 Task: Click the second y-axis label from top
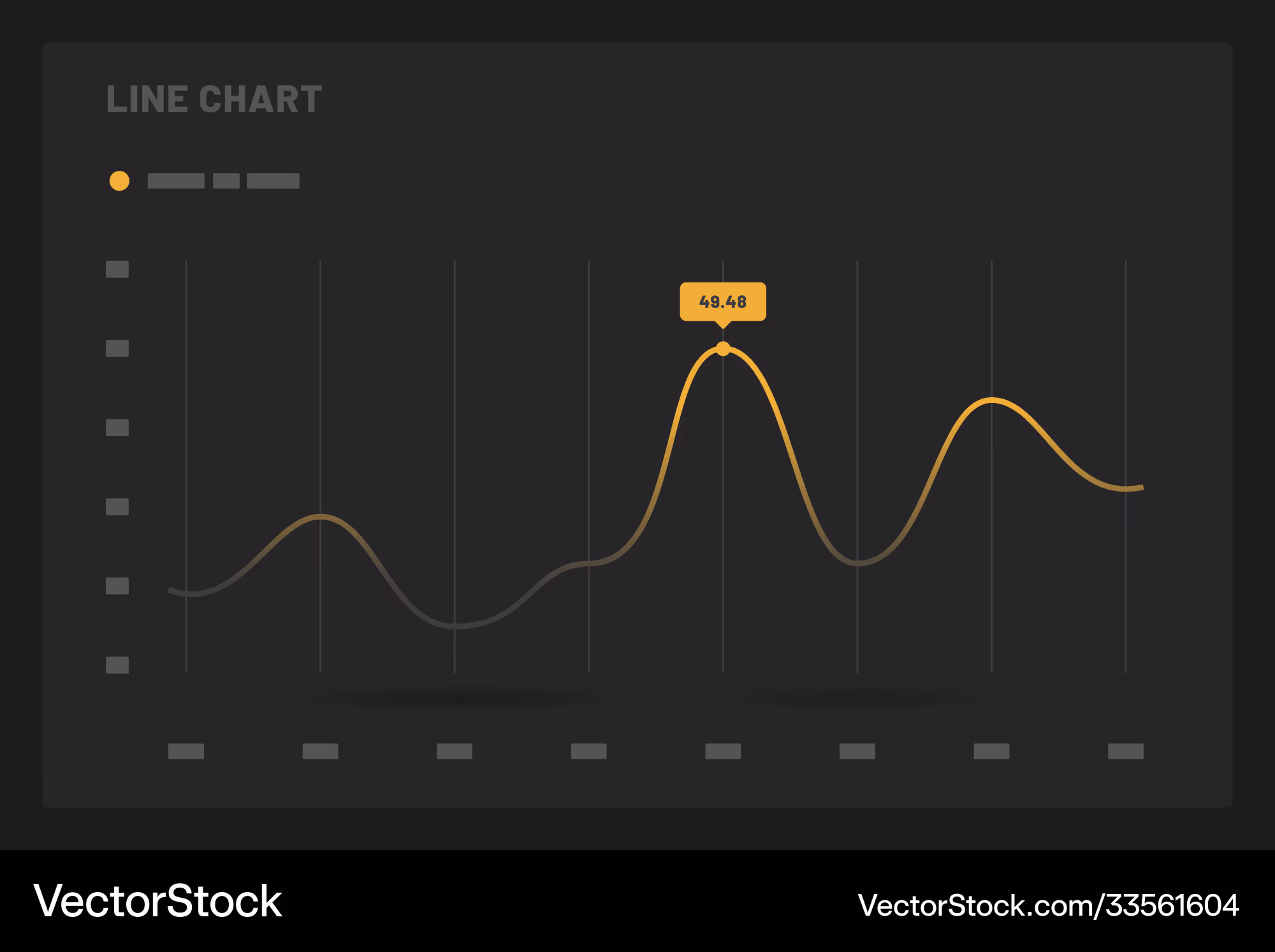117,349
